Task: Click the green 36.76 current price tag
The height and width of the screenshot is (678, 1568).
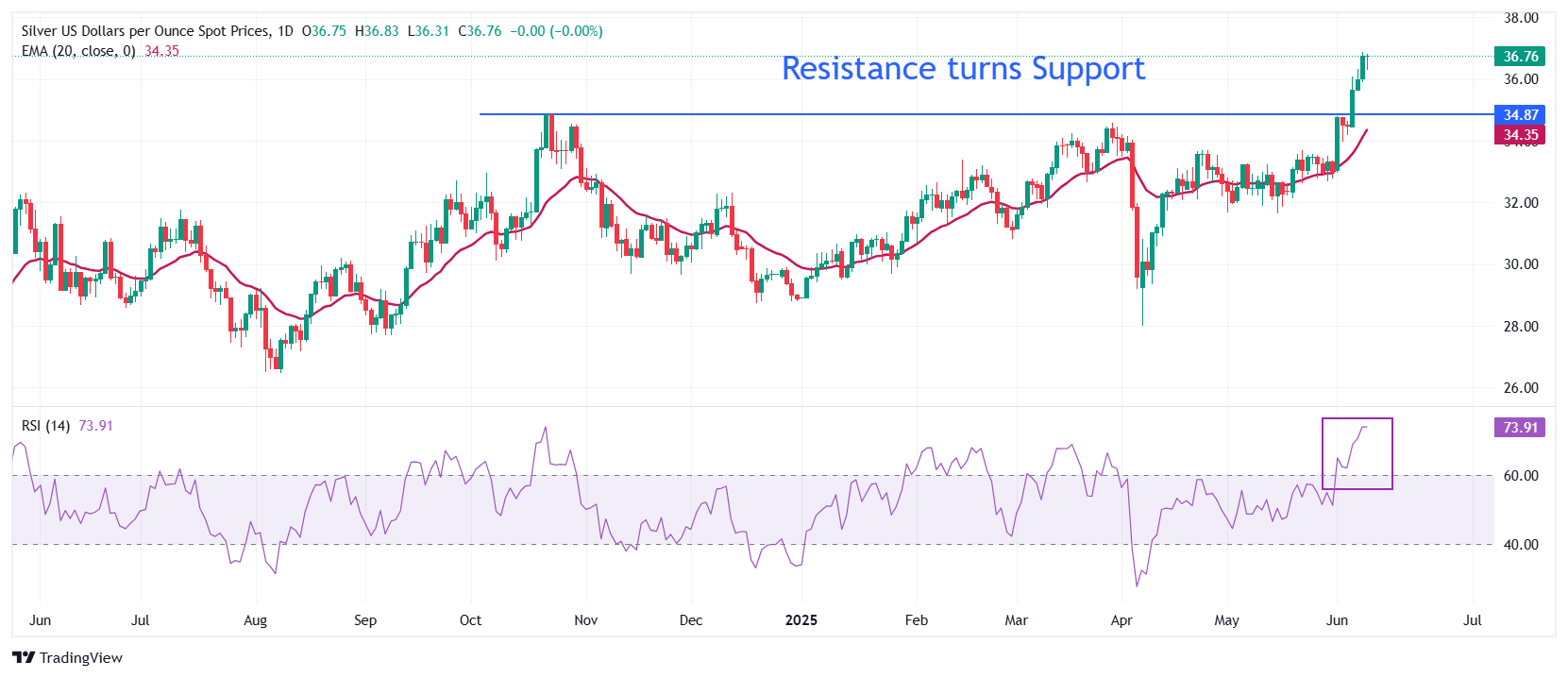Action: [x=1520, y=57]
